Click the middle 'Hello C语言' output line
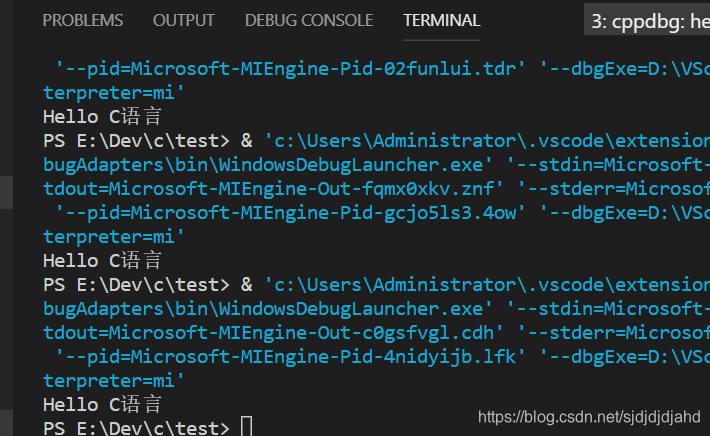Screen dimensions: 710x436 [102, 261]
